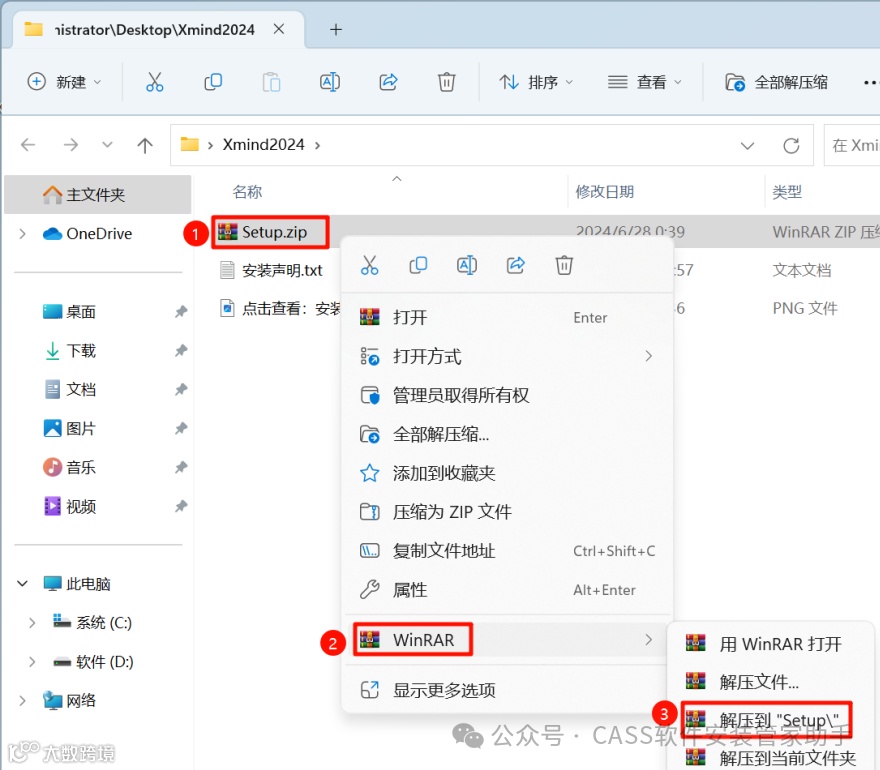Viewport: 880px width, 770px height.
Task: Expand the 网络 tree node
Action: tap(22, 701)
